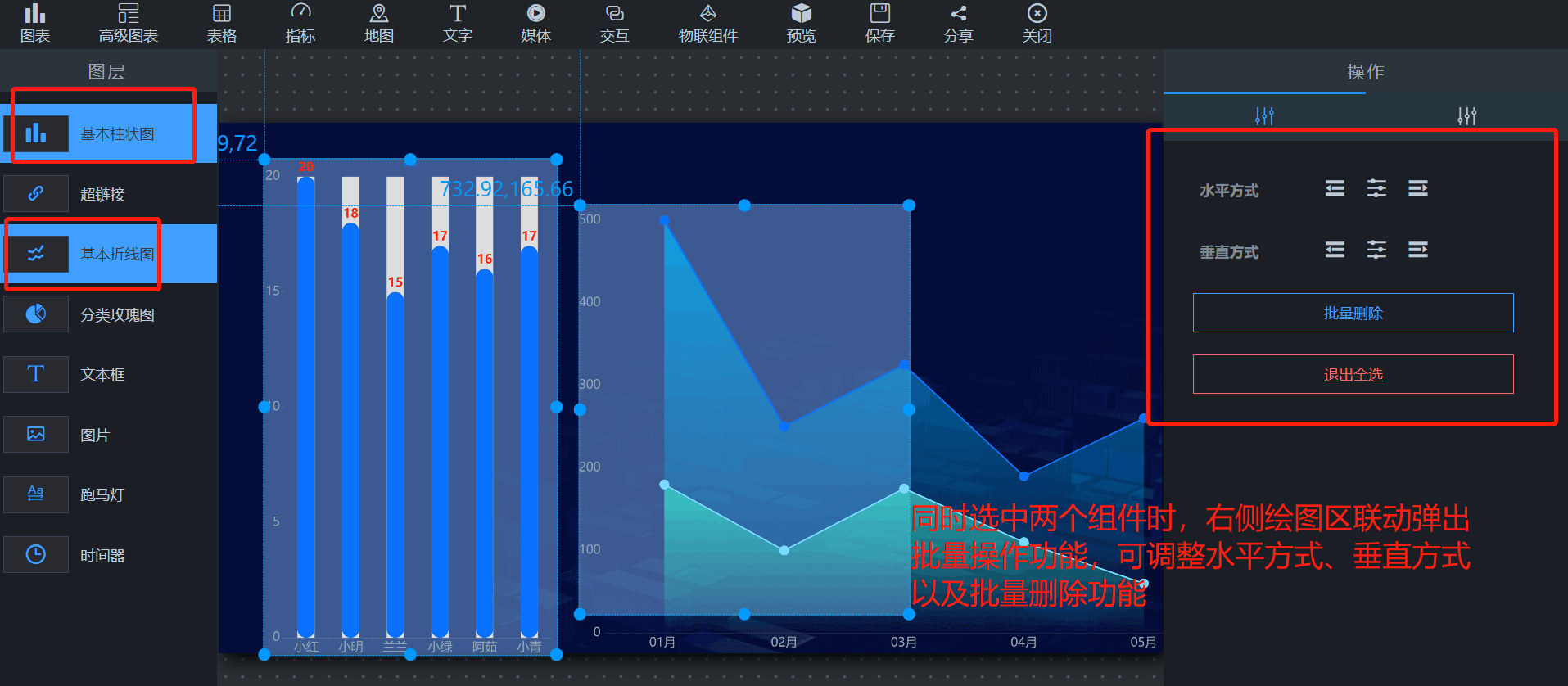Viewport: 1568px width, 686px height.
Task: Open the 高级图表 advanced chart menu
Action: click(x=129, y=23)
